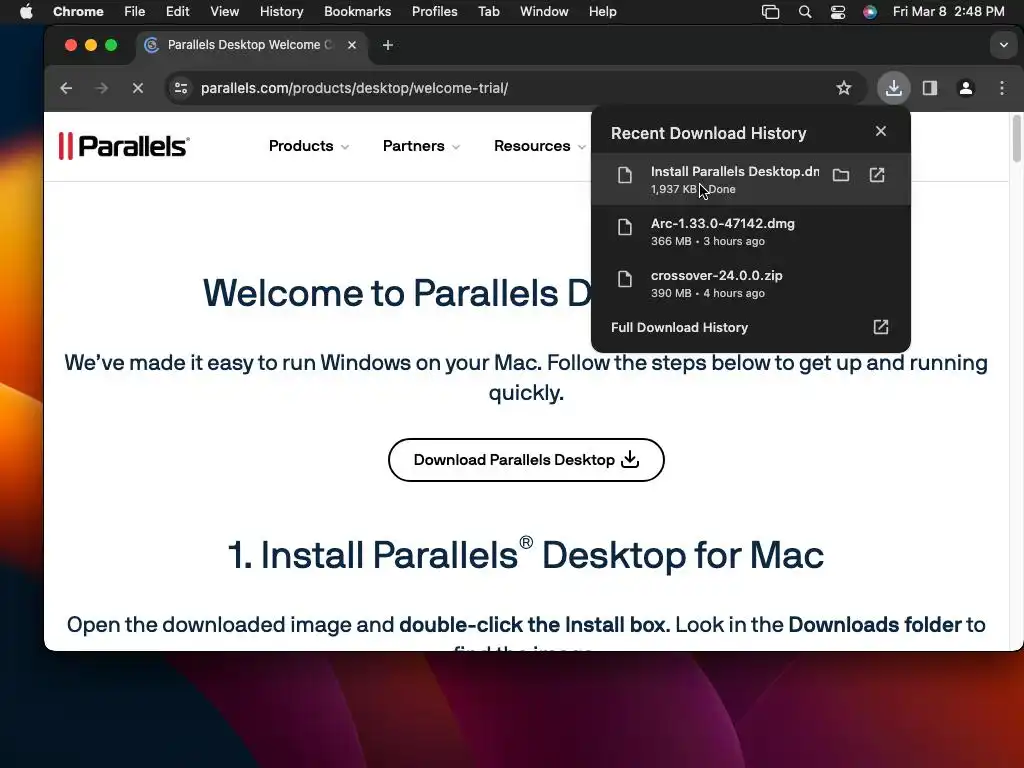1024x768 pixels.
Task: Go back to the previous page
Action: click(66, 88)
